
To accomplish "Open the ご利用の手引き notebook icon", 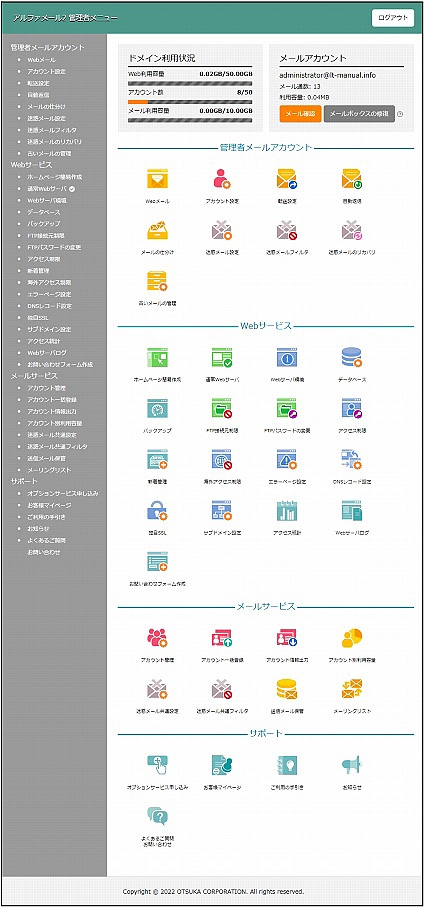I will [287, 766].
